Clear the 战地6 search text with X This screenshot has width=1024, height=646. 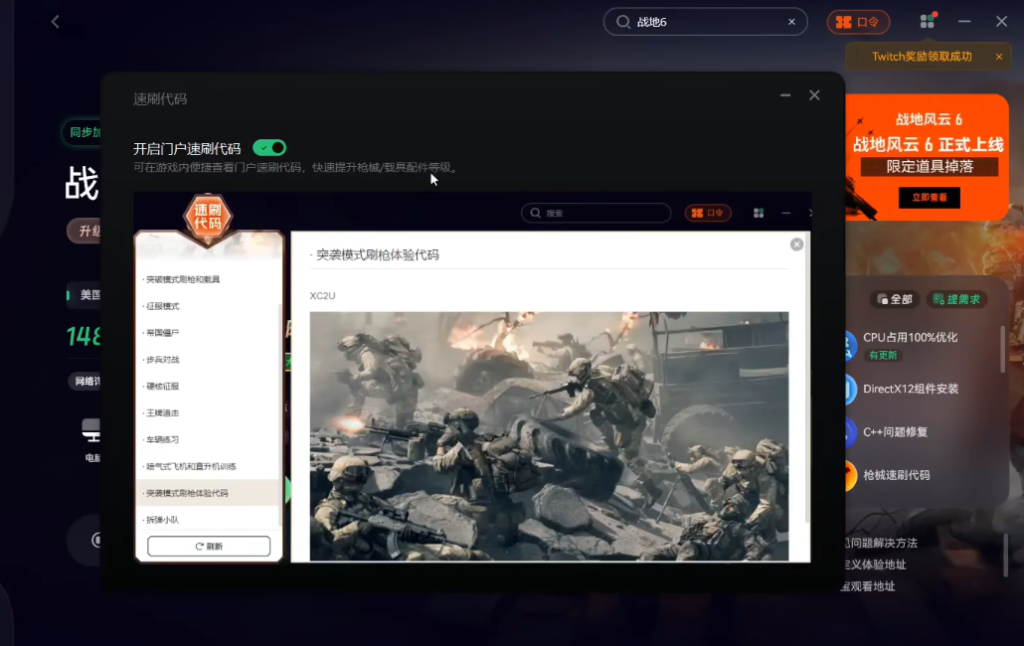coord(793,22)
